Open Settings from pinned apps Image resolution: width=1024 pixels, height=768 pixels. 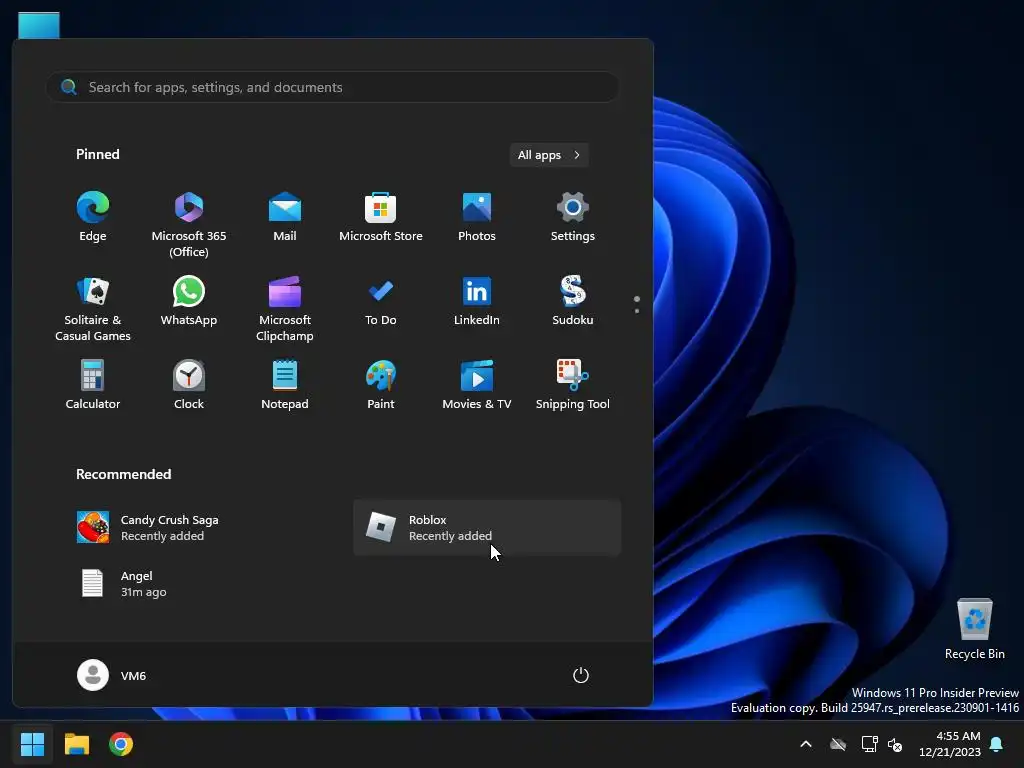pos(573,217)
